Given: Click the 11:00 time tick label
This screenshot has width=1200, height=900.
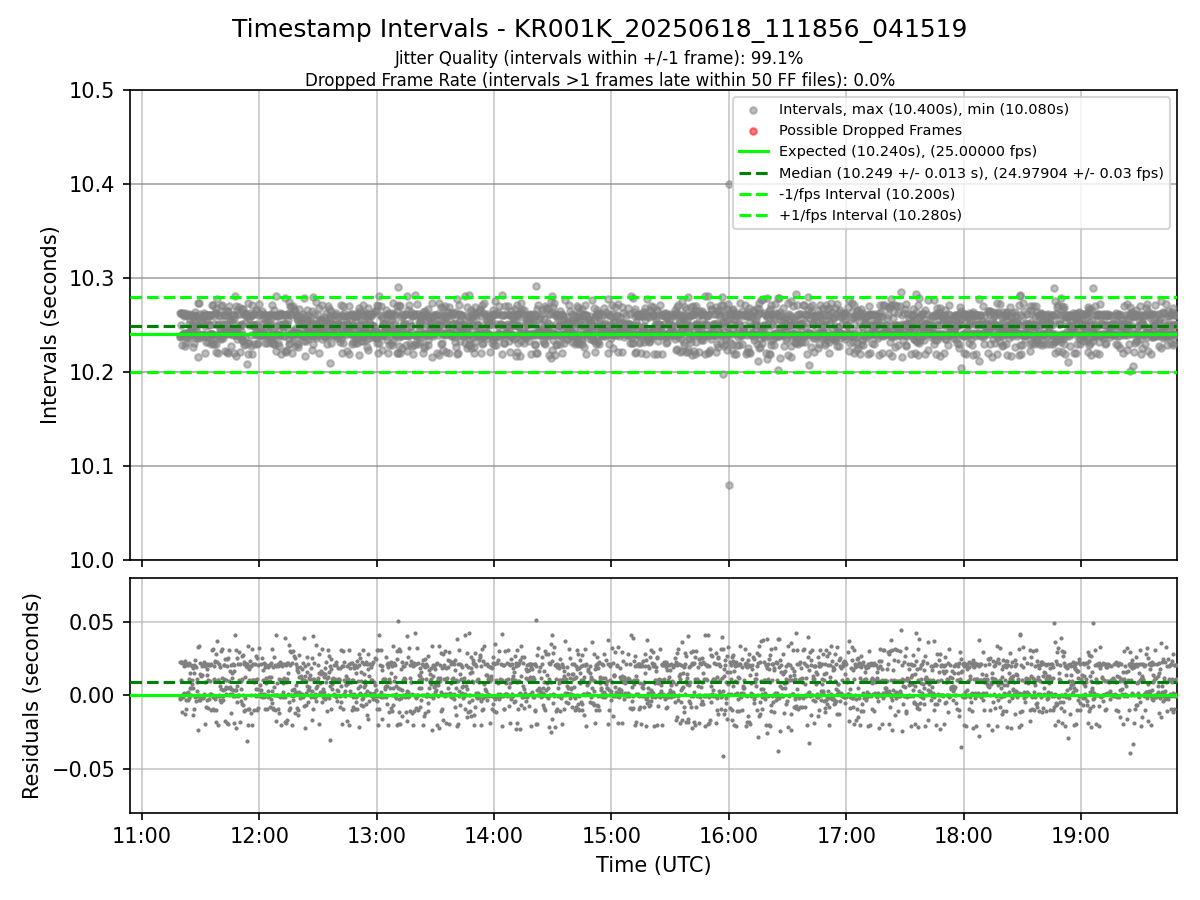Looking at the screenshot, I should coord(142,834).
